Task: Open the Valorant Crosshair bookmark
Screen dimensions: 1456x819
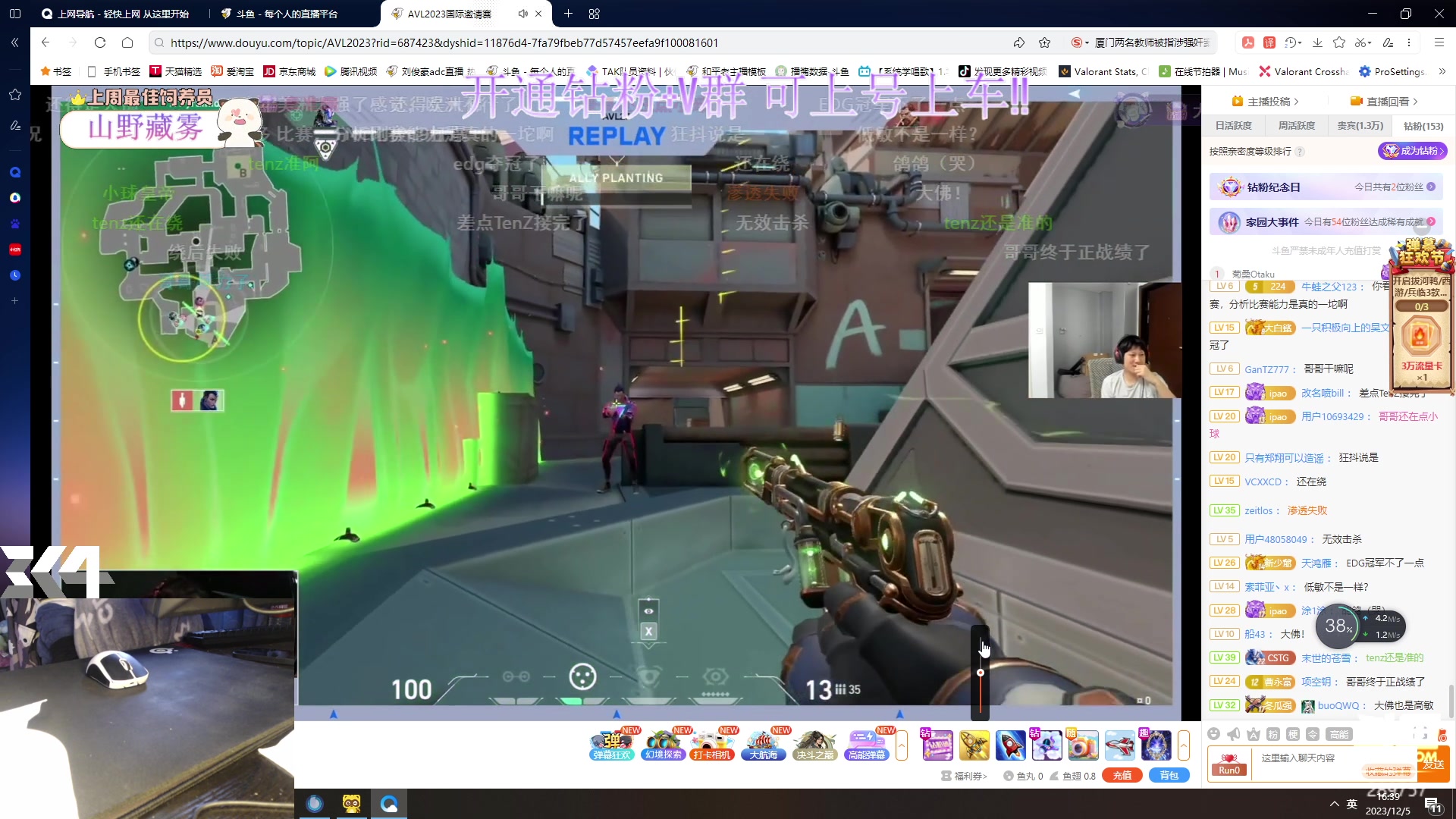Action: (x=1304, y=71)
